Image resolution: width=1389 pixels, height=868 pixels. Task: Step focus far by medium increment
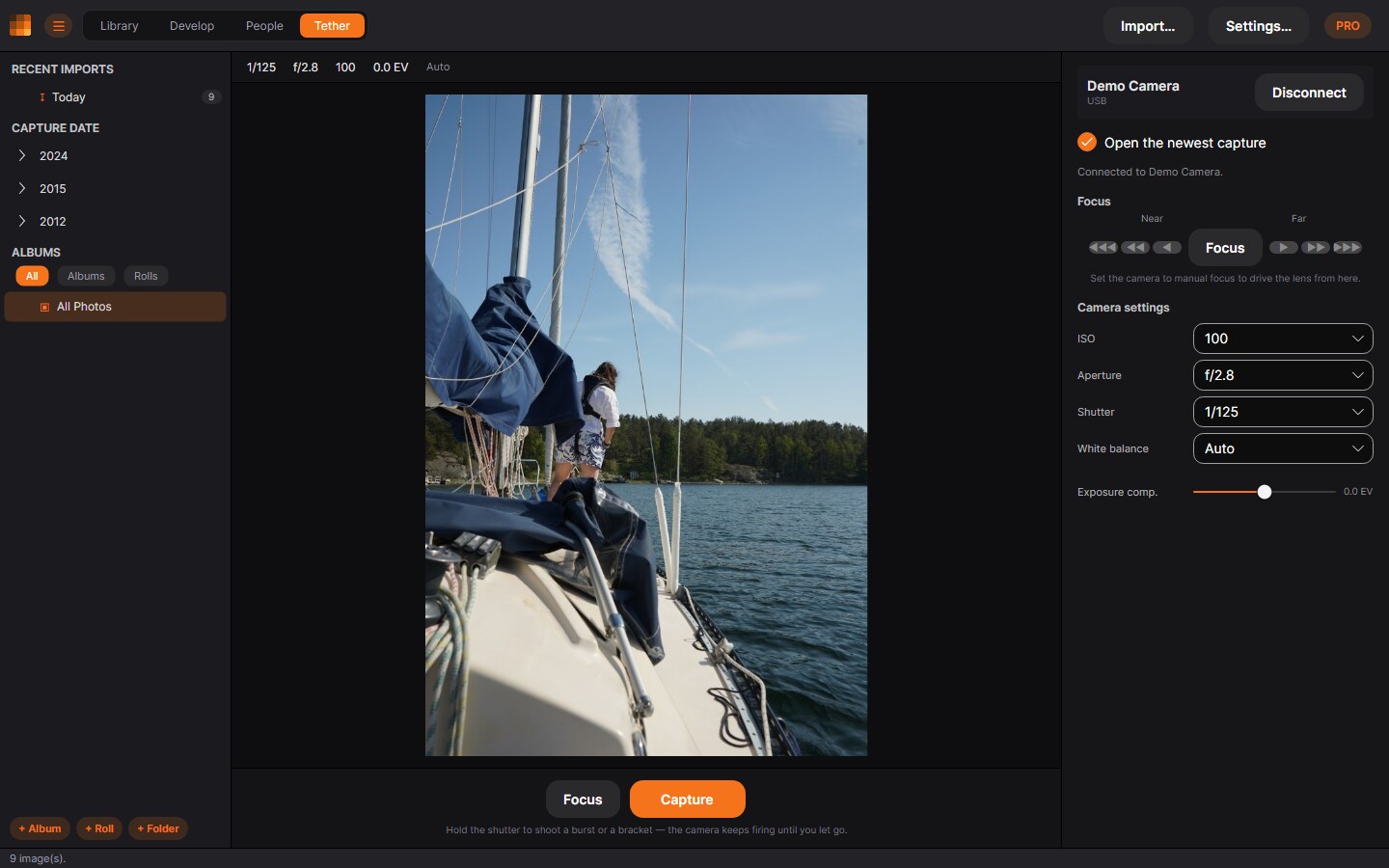coord(1316,248)
